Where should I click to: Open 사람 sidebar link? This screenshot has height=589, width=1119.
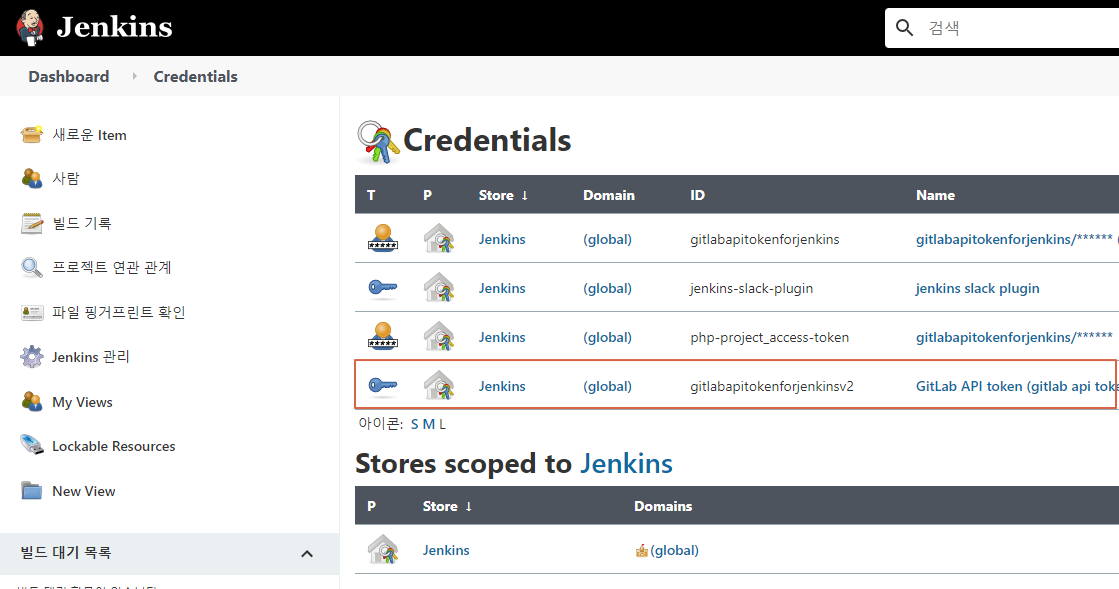66,178
